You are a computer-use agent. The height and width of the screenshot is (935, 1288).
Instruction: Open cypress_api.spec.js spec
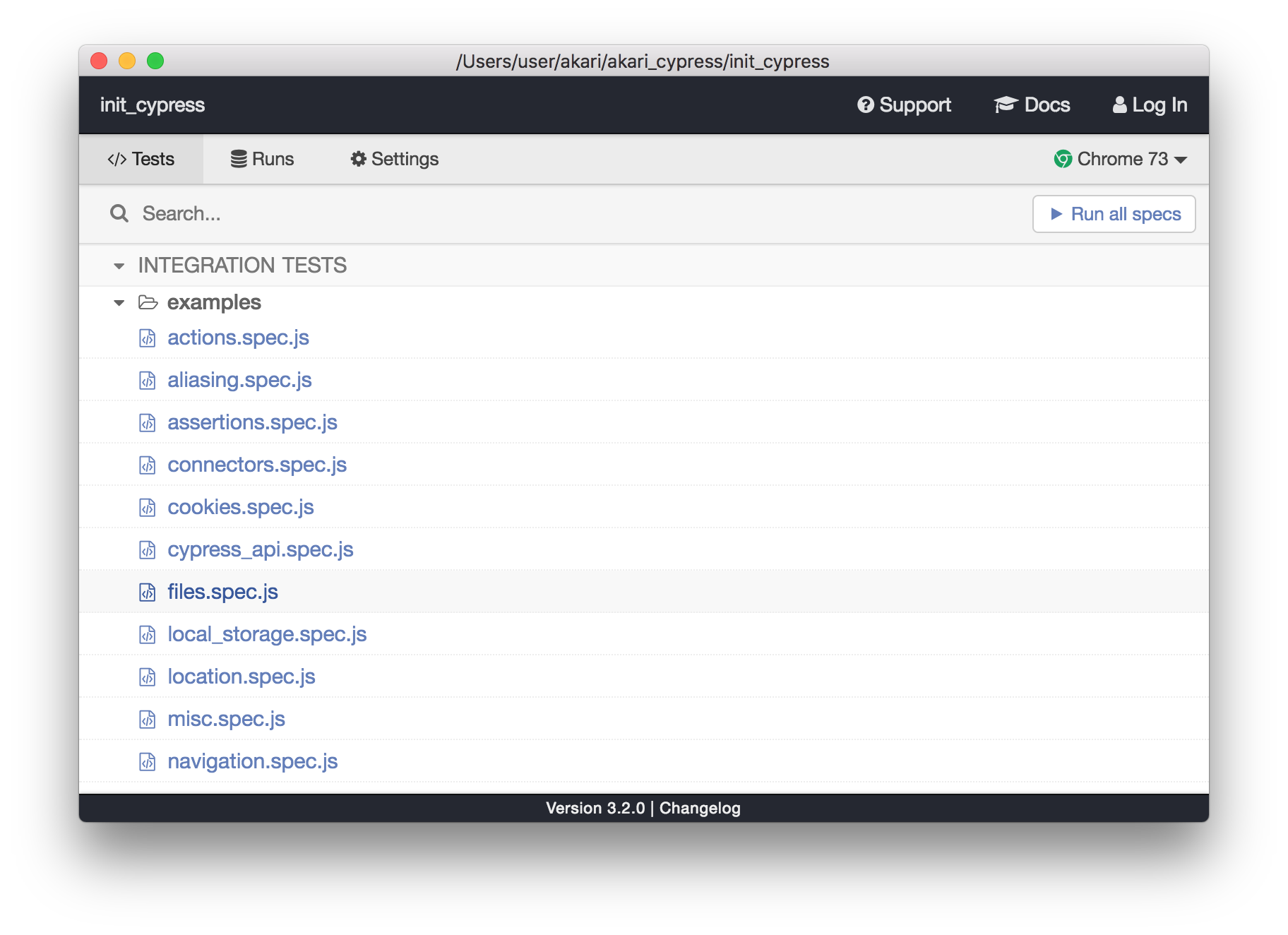261,549
